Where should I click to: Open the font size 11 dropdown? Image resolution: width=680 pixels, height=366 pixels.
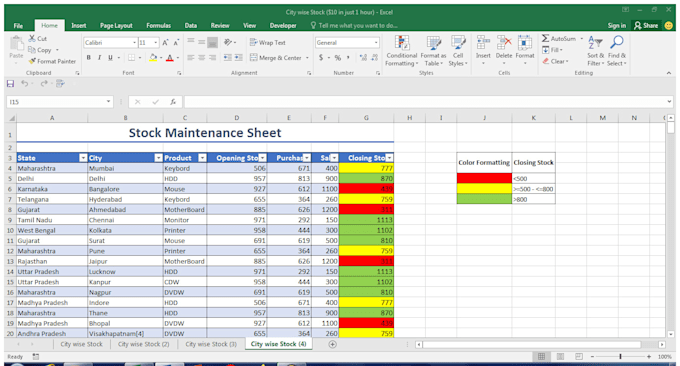(x=156, y=42)
